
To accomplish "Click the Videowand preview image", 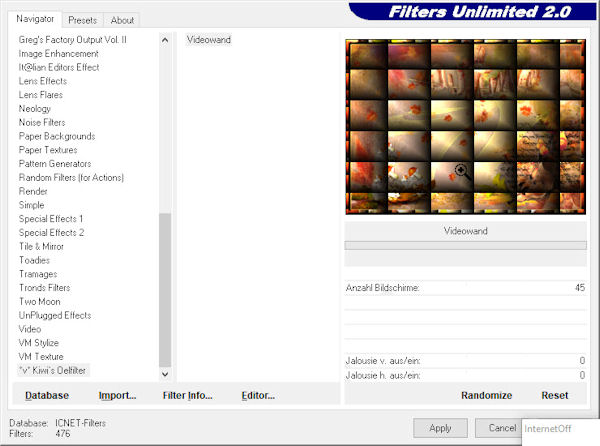I will click(x=465, y=127).
